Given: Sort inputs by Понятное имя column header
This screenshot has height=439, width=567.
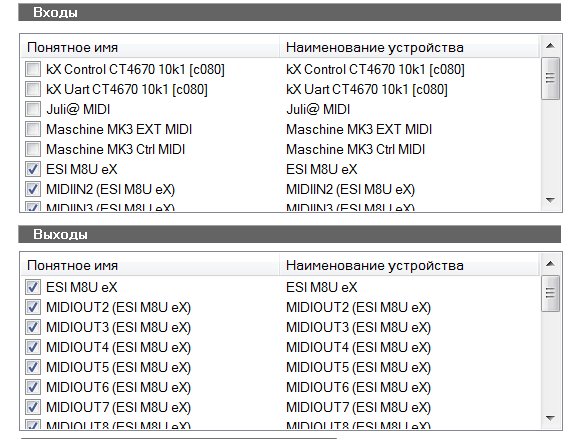Looking at the screenshot, I should [150, 47].
